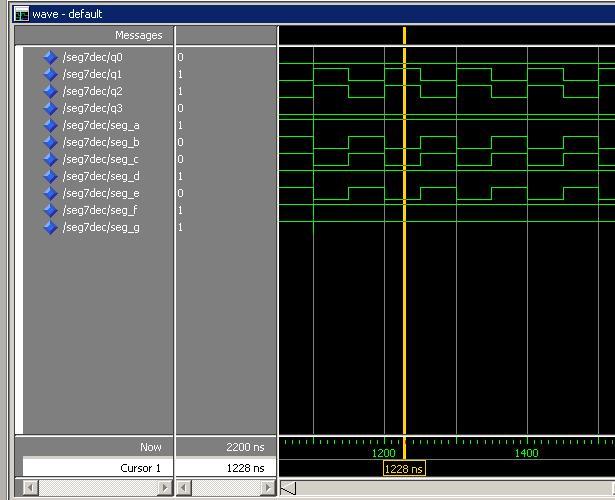615x500 pixels.
Task: Select the /seg7dec/seg_f signal name
Action: tap(100, 210)
